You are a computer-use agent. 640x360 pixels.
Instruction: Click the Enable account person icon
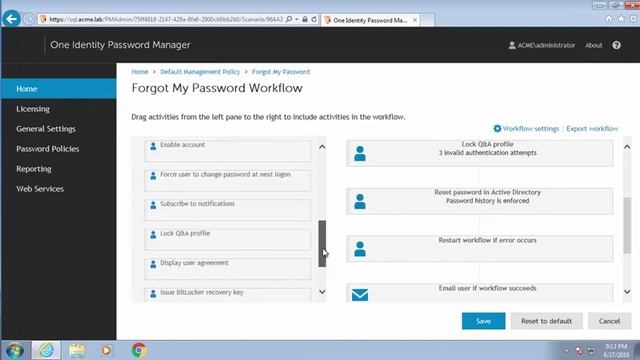point(153,146)
